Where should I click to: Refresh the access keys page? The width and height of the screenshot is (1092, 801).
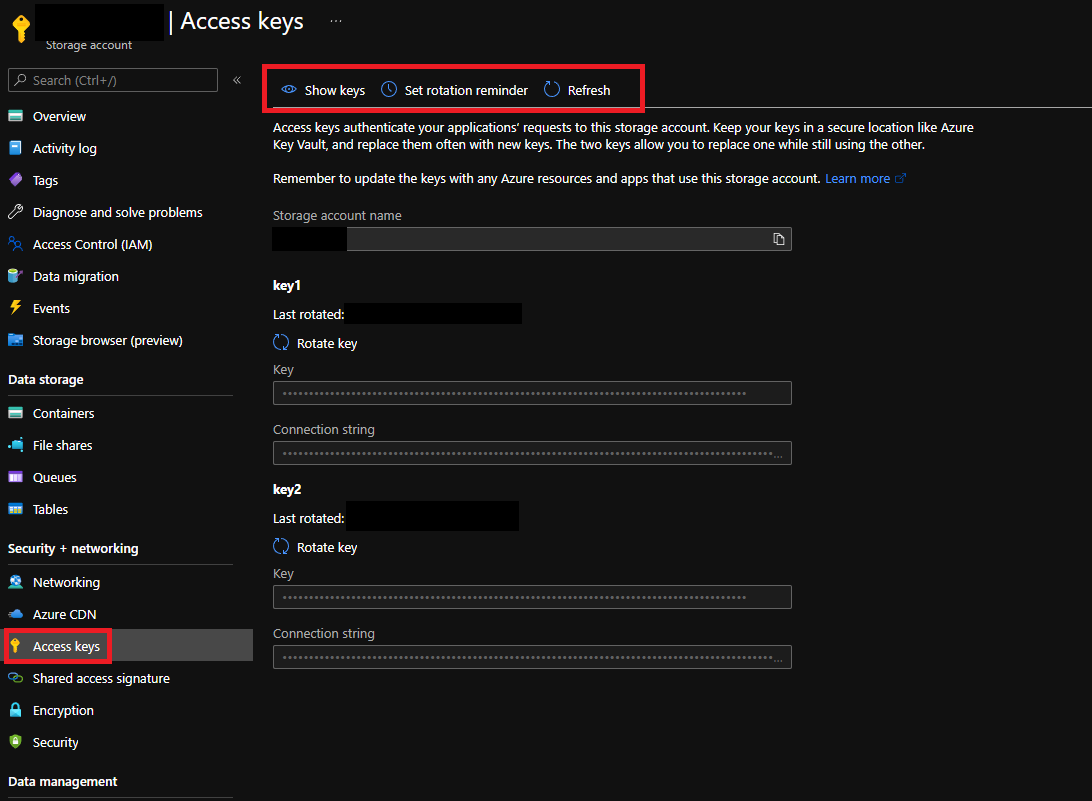(x=576, y=89)
